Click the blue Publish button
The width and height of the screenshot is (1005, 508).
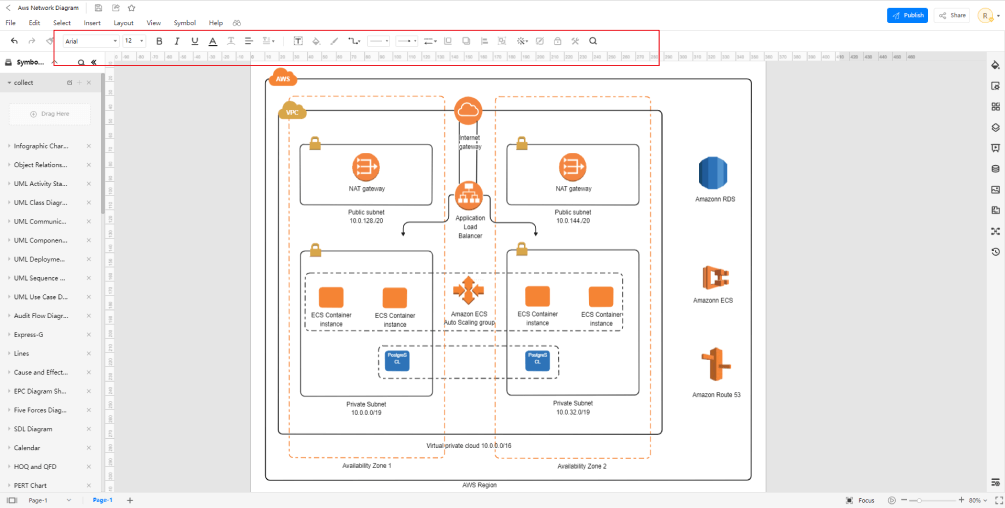pyautogui.click(x=907, y=15)
